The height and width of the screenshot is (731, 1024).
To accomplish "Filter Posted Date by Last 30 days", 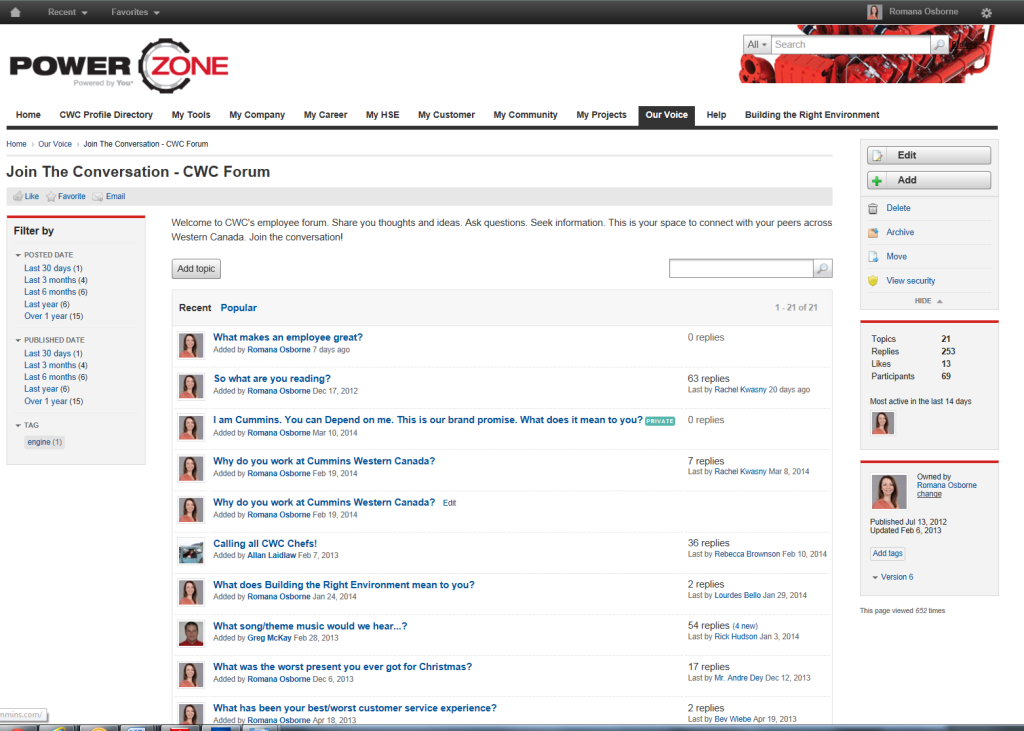I will [48, 268].
